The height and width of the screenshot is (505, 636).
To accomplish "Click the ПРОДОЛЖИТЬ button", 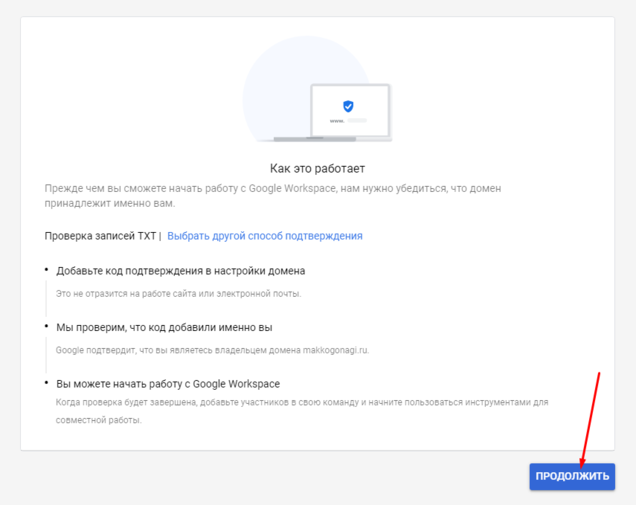I will coord(572,476).
